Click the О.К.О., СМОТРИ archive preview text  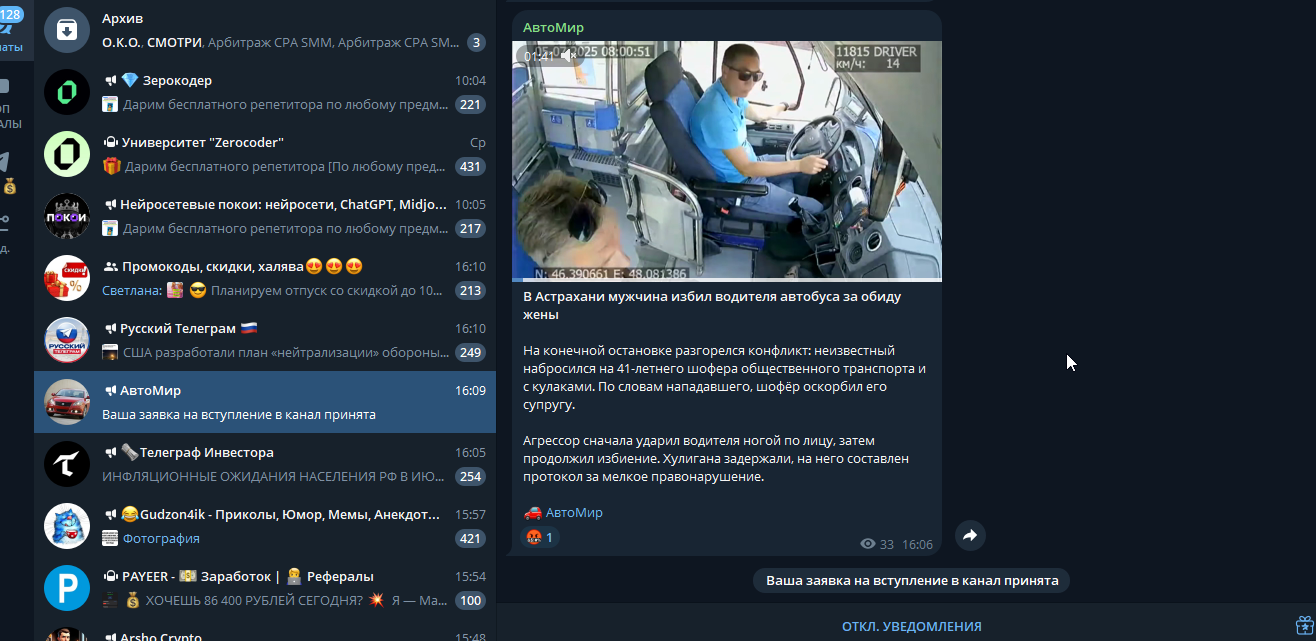pyautogui.click(x=280, y=42)
